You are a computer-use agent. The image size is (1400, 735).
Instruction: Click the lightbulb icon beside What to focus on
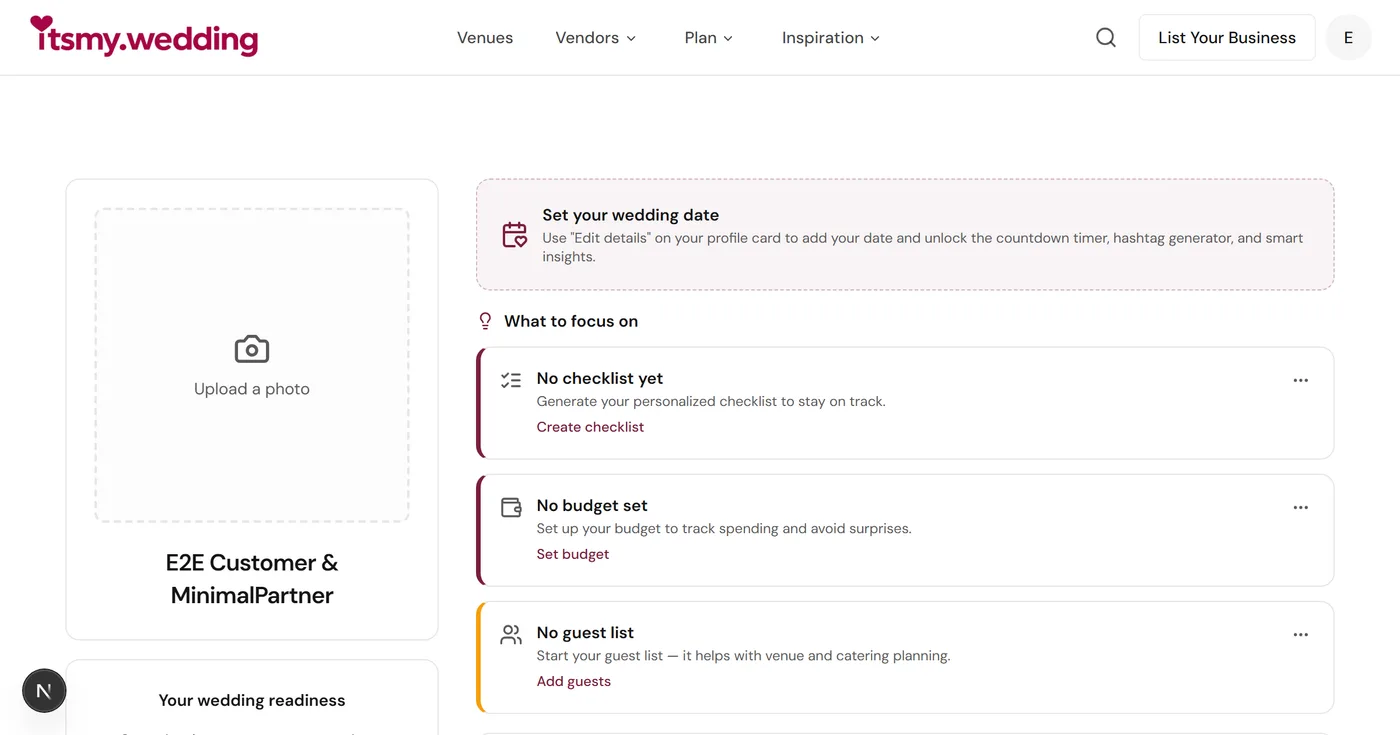pyautogui.click(x=485, y=320)
